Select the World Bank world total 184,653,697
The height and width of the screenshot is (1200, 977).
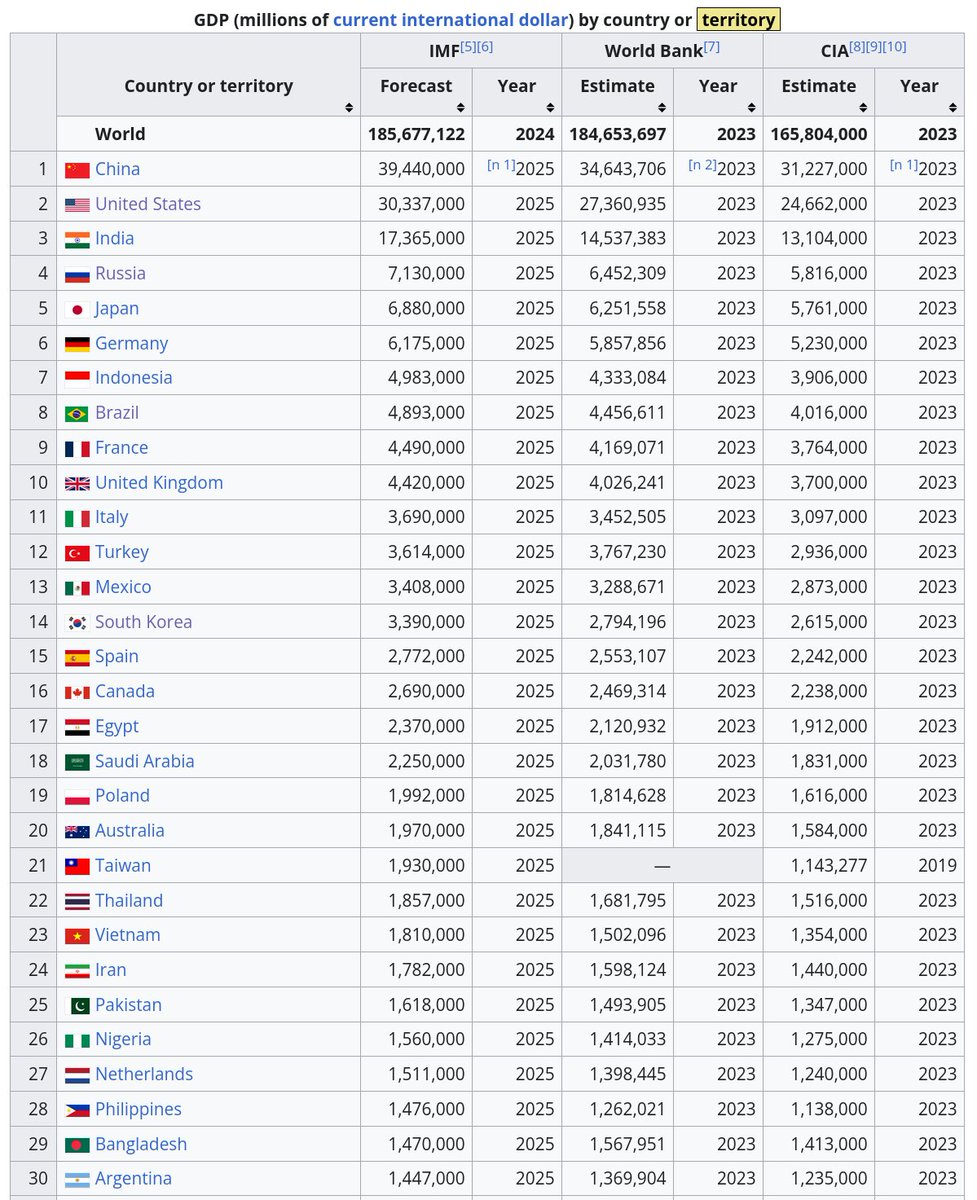(617, 134)
